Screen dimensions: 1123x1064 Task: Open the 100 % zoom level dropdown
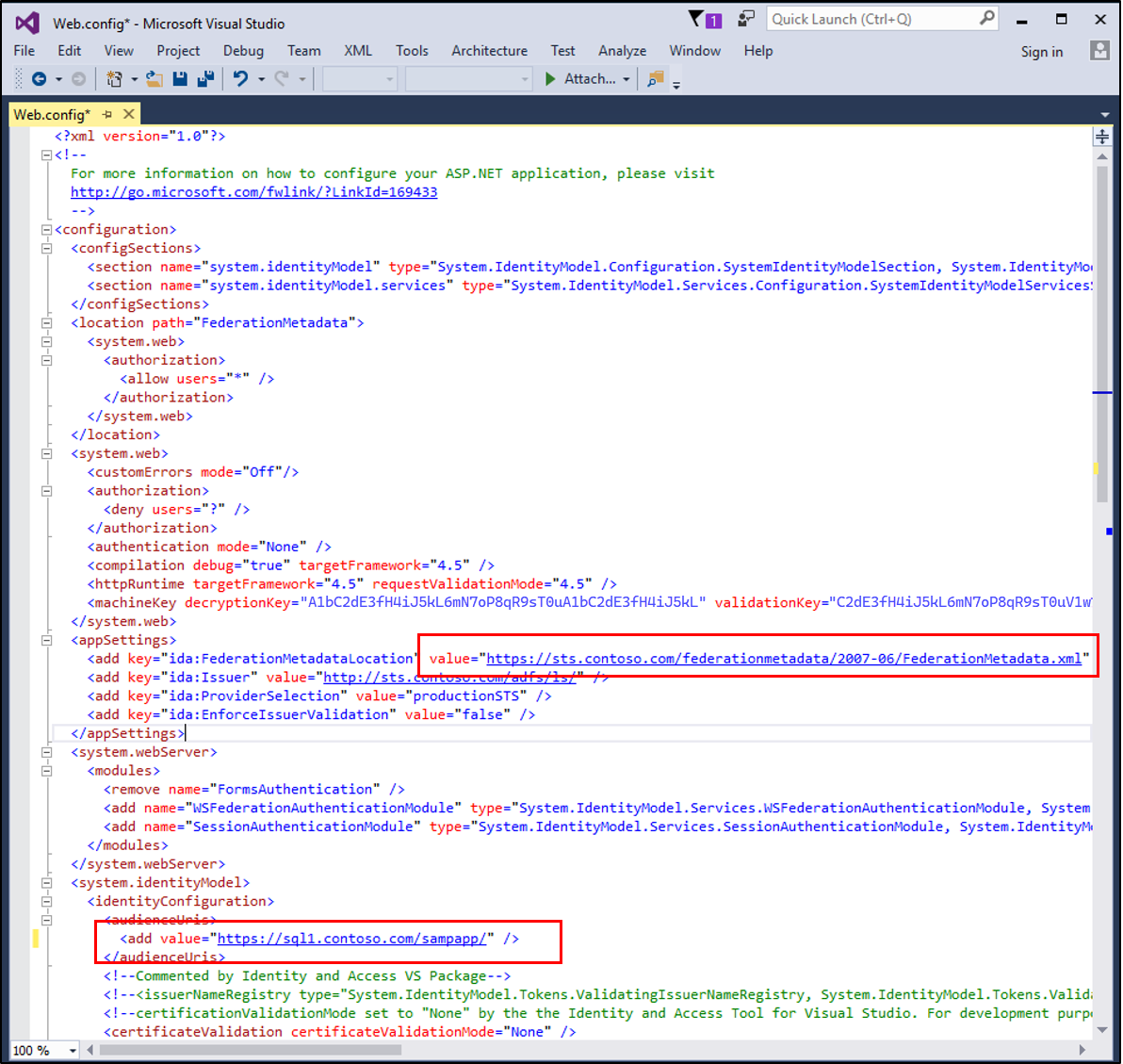pos(73,1051)
